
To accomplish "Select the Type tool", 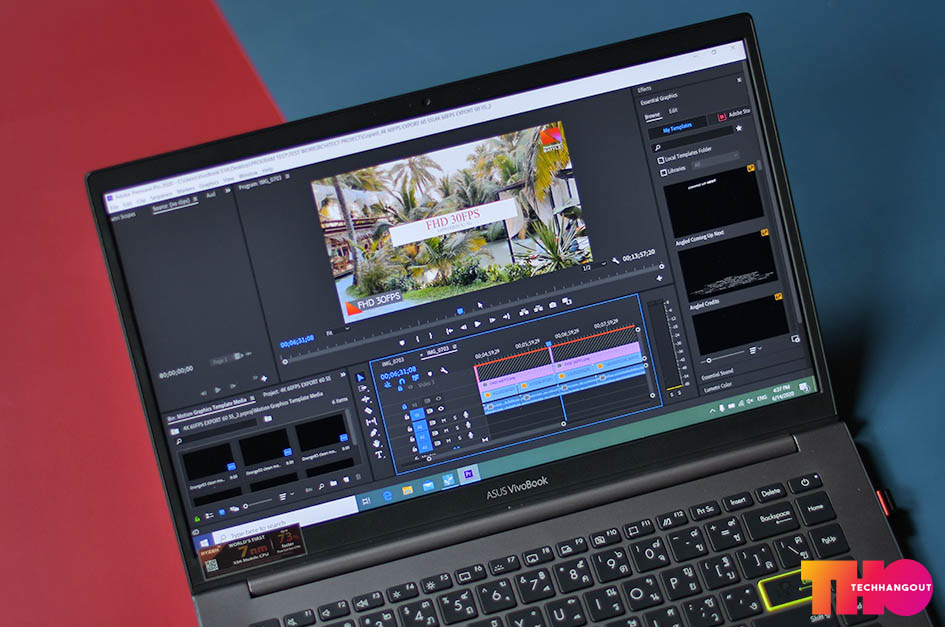I will point(379,454).
